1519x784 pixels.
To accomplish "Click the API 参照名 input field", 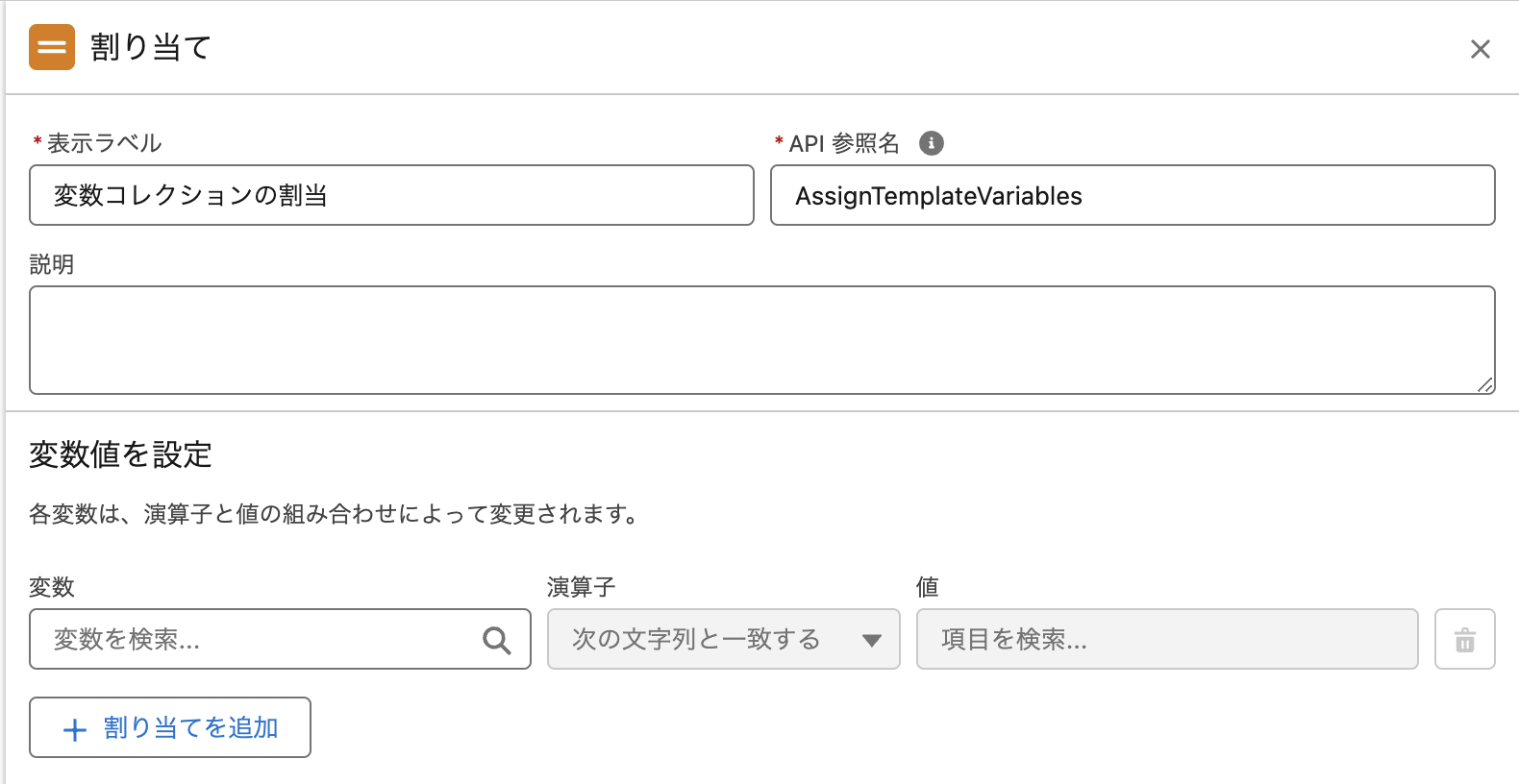I will [1132, 196].
